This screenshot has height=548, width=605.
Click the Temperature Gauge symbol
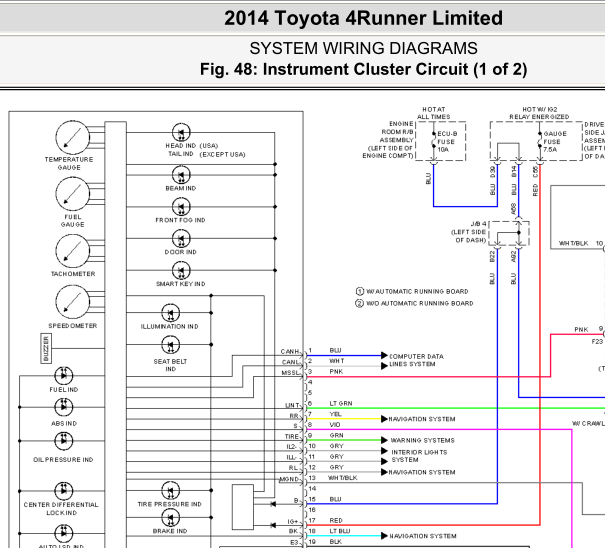73,138
